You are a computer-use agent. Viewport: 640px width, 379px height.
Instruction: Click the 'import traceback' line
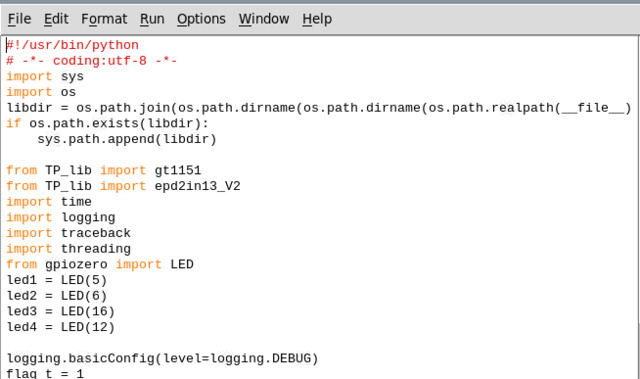[x=69, y=233]
